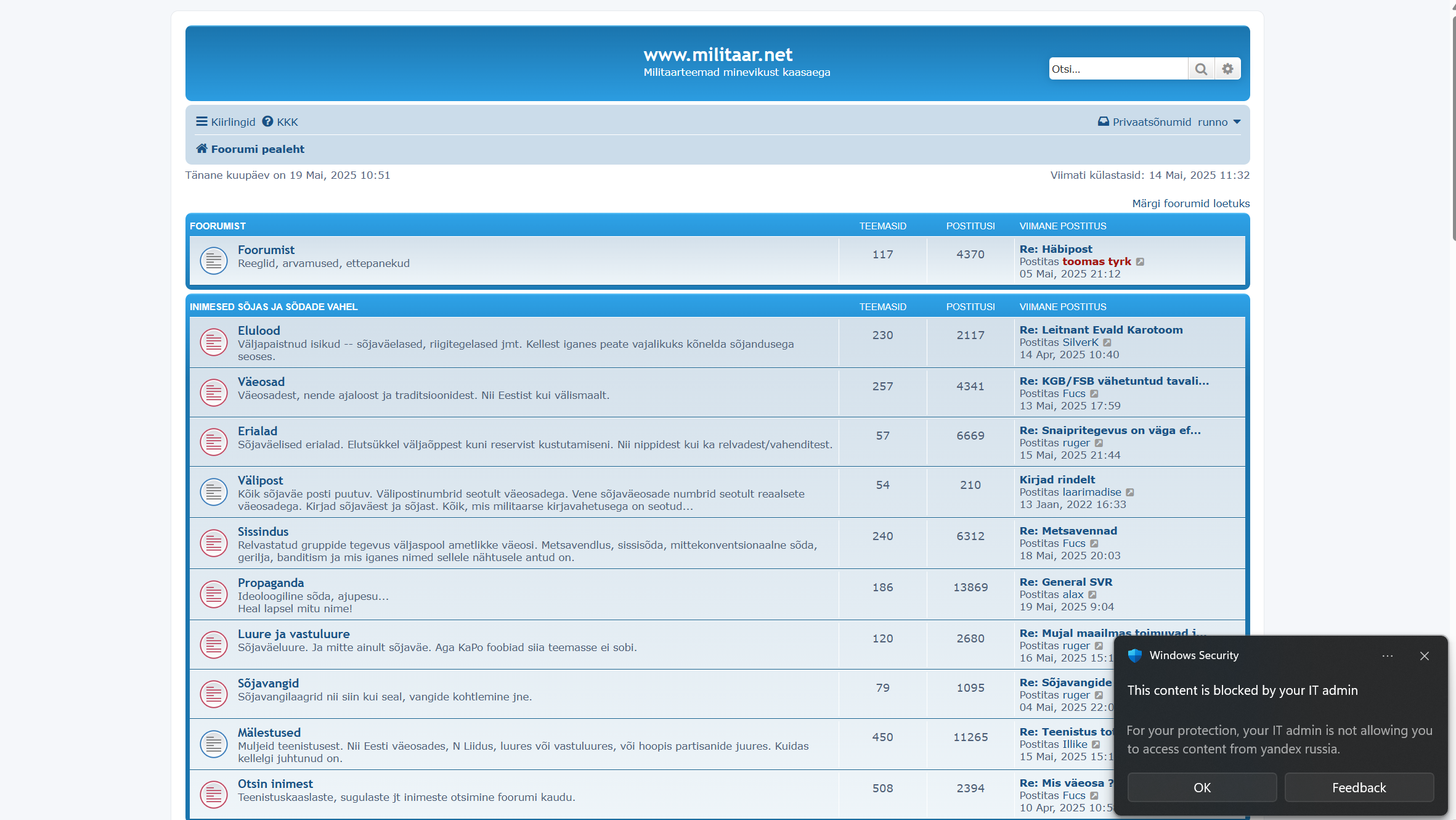Click the search magnifier icon
Image resolution: width=1456 pixels, height=820 pixels.
1200,69
